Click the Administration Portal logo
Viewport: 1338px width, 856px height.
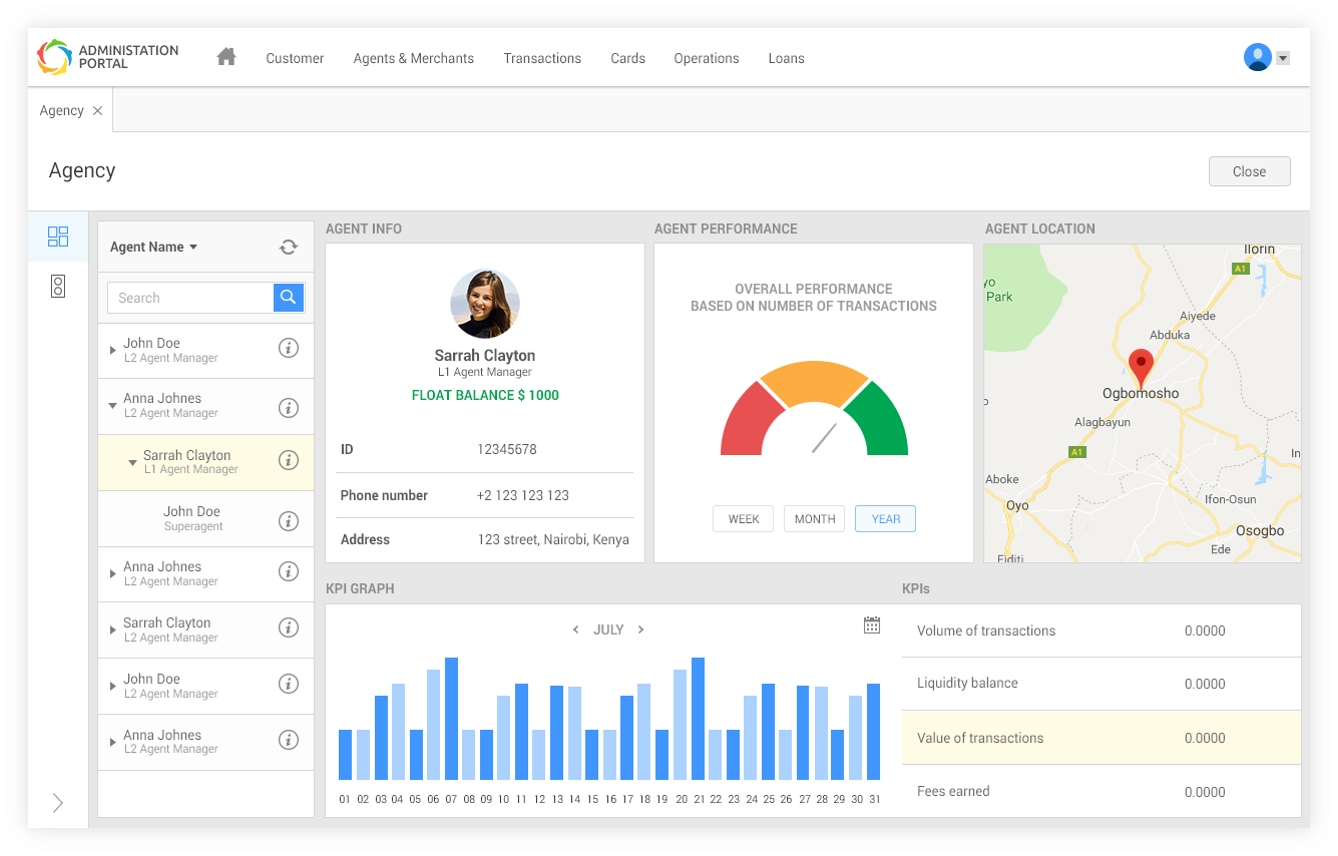[108, 57]
